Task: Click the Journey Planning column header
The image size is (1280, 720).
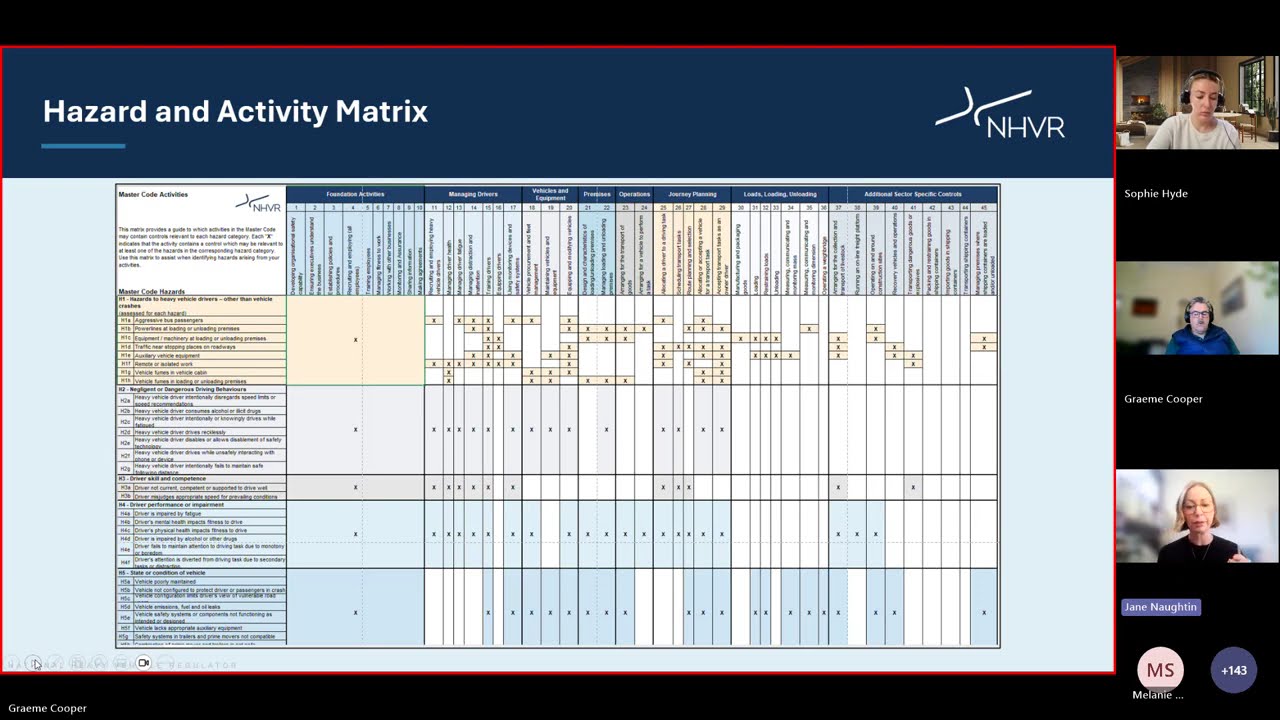Action: (x=692, y=194)
